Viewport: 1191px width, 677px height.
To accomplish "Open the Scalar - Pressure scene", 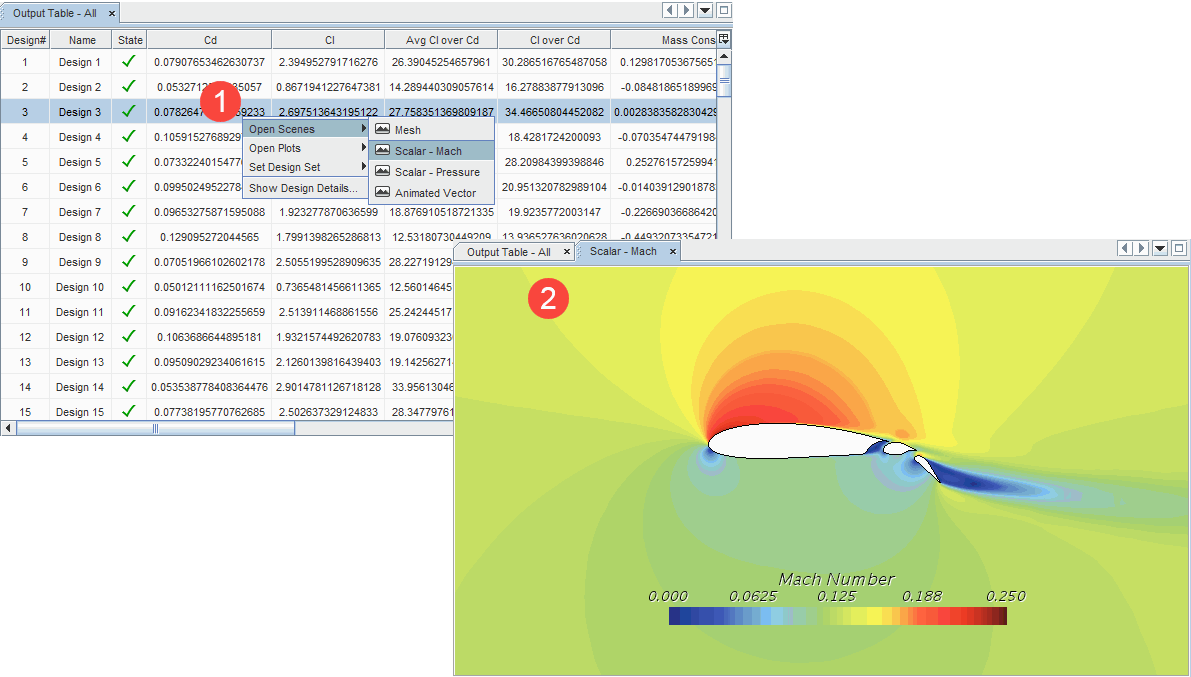I will 436,172.
